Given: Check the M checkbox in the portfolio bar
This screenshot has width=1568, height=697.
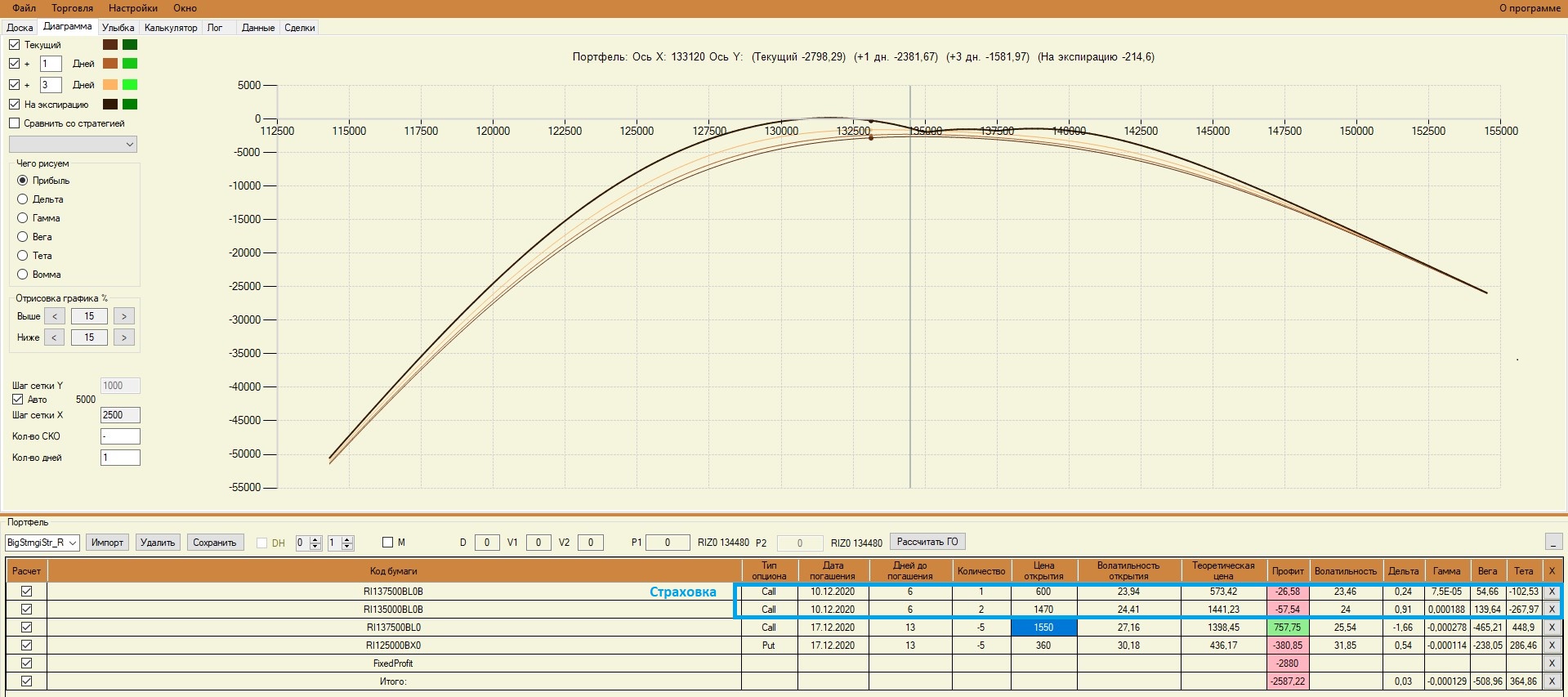Looking at the screenshot, I should click(388, 543).
